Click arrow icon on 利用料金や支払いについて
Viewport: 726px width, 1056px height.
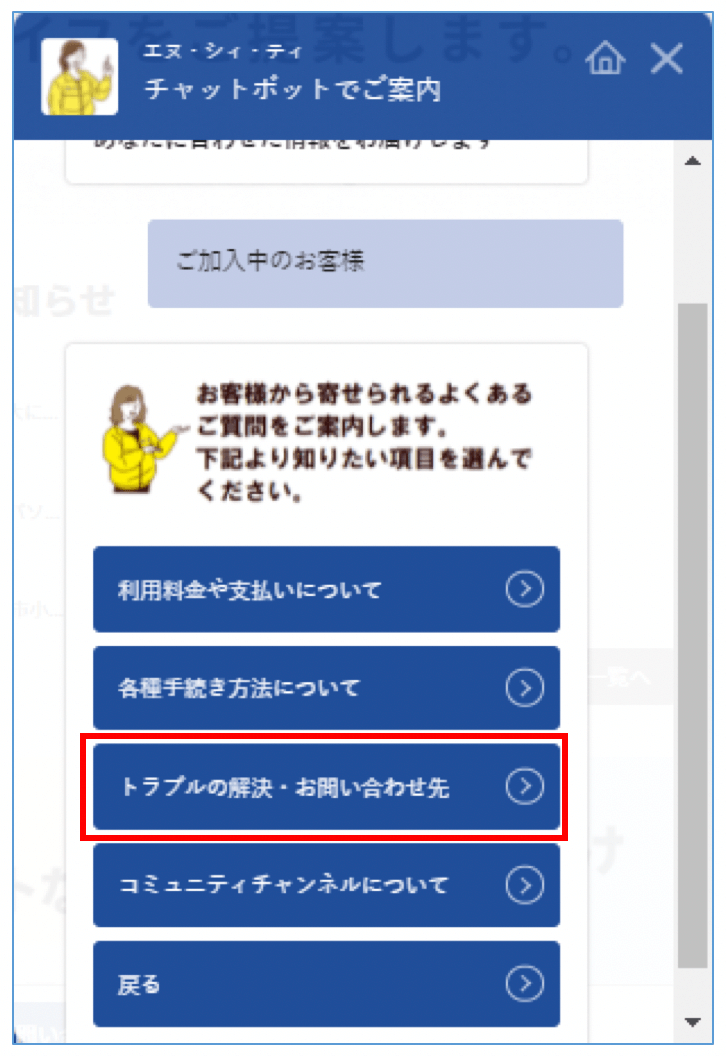click(x=525, y=589)
